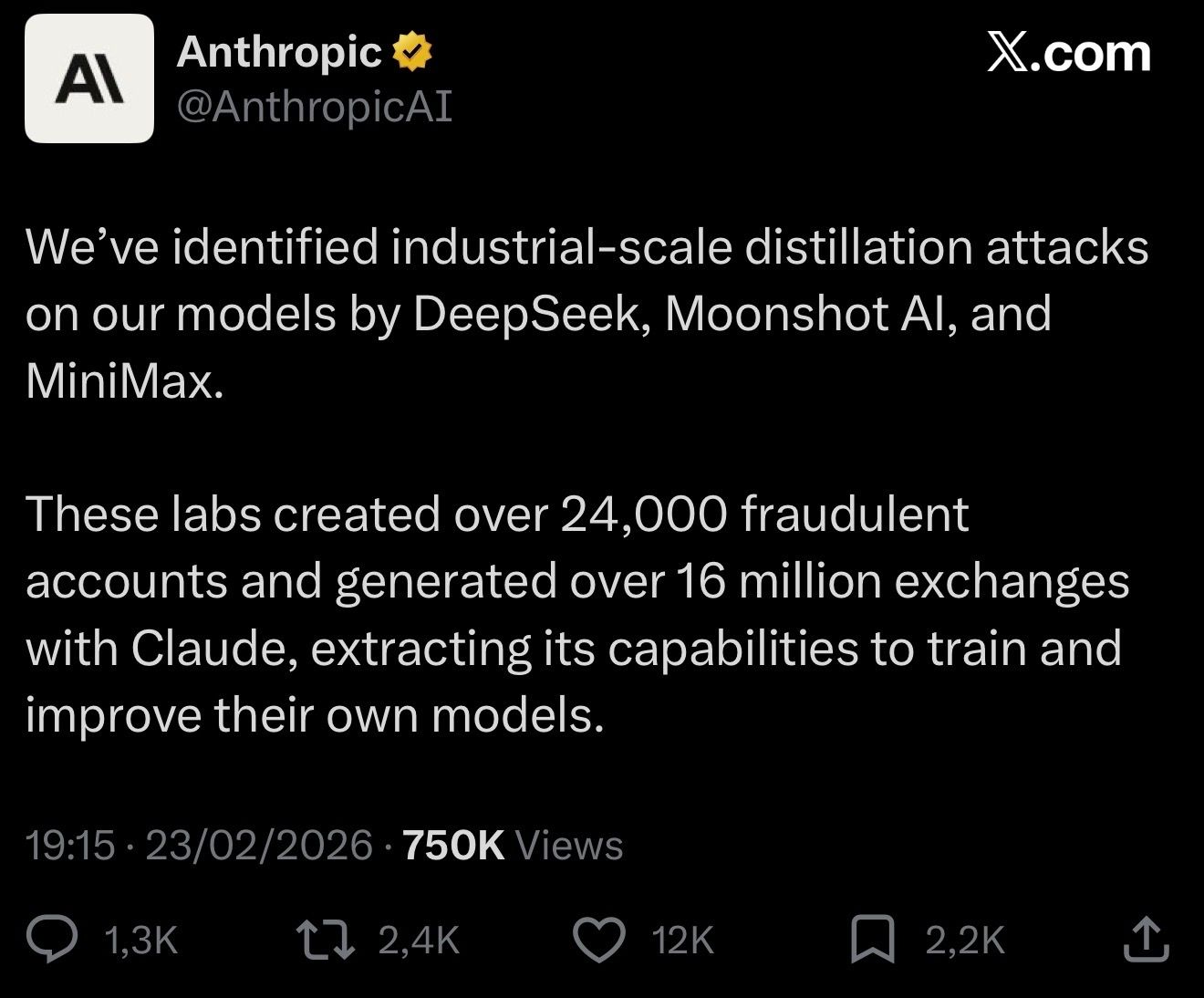Share the tweet via the upload arrow icon
Screen dimensions: 1204x998
pyautogui.click(x=1146, y=940)
